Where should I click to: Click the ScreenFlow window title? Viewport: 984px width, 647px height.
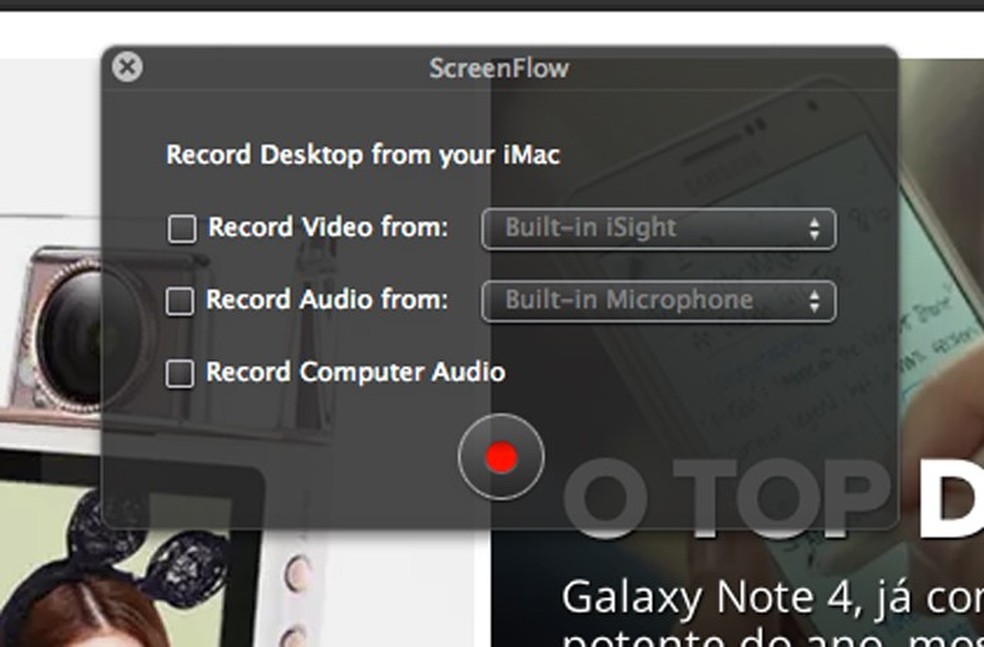click(x=499, y=68)
